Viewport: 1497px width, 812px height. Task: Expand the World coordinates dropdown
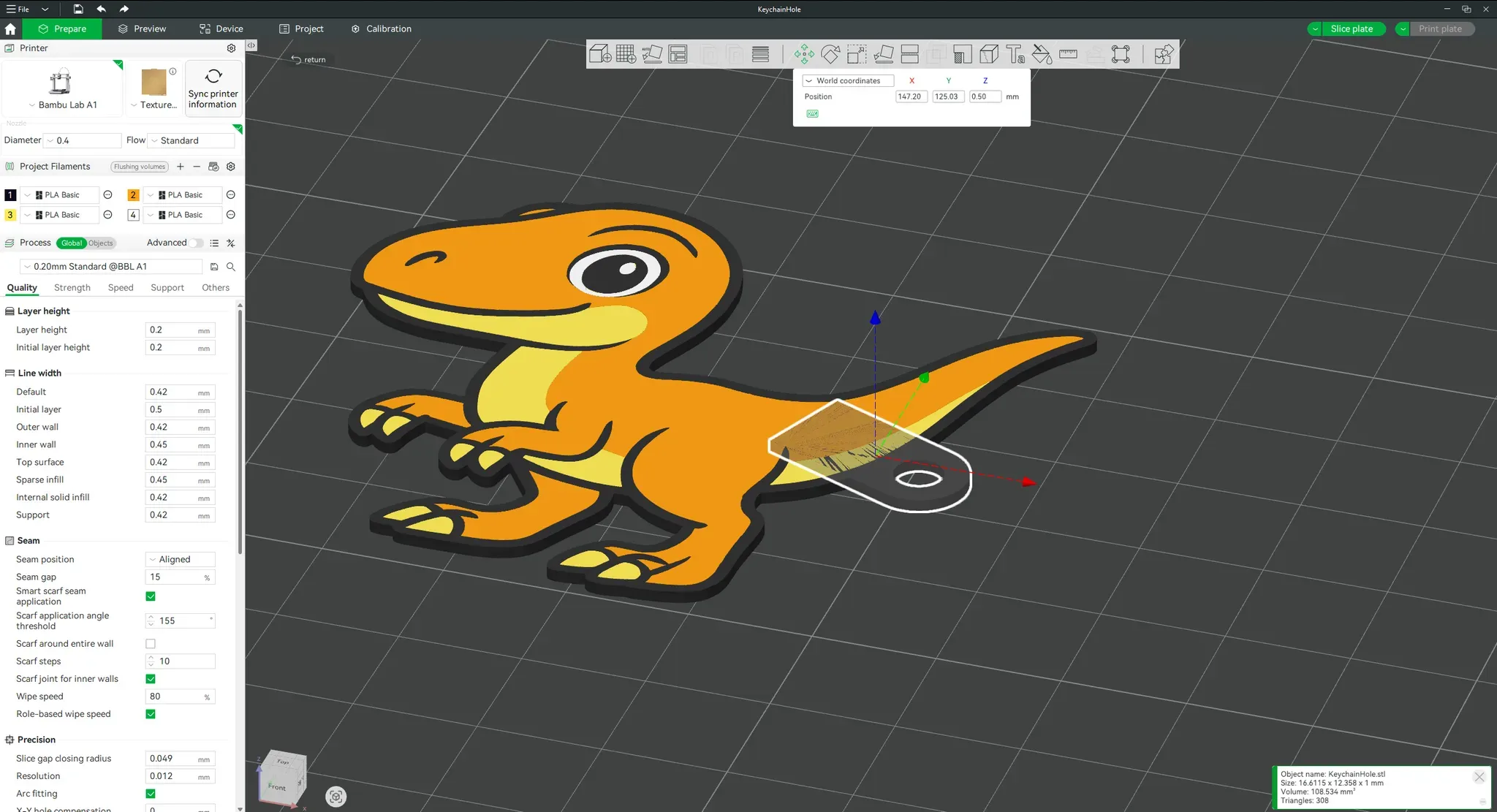(847, 80)
